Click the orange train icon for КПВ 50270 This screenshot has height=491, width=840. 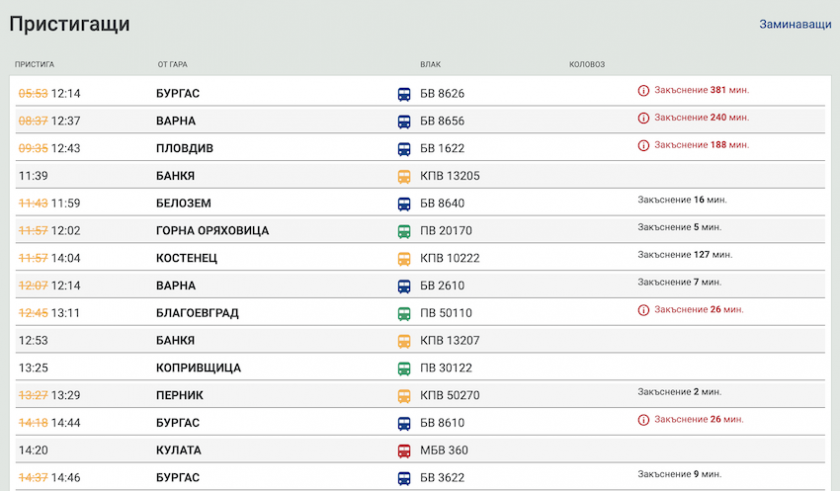tap(404, 395)
